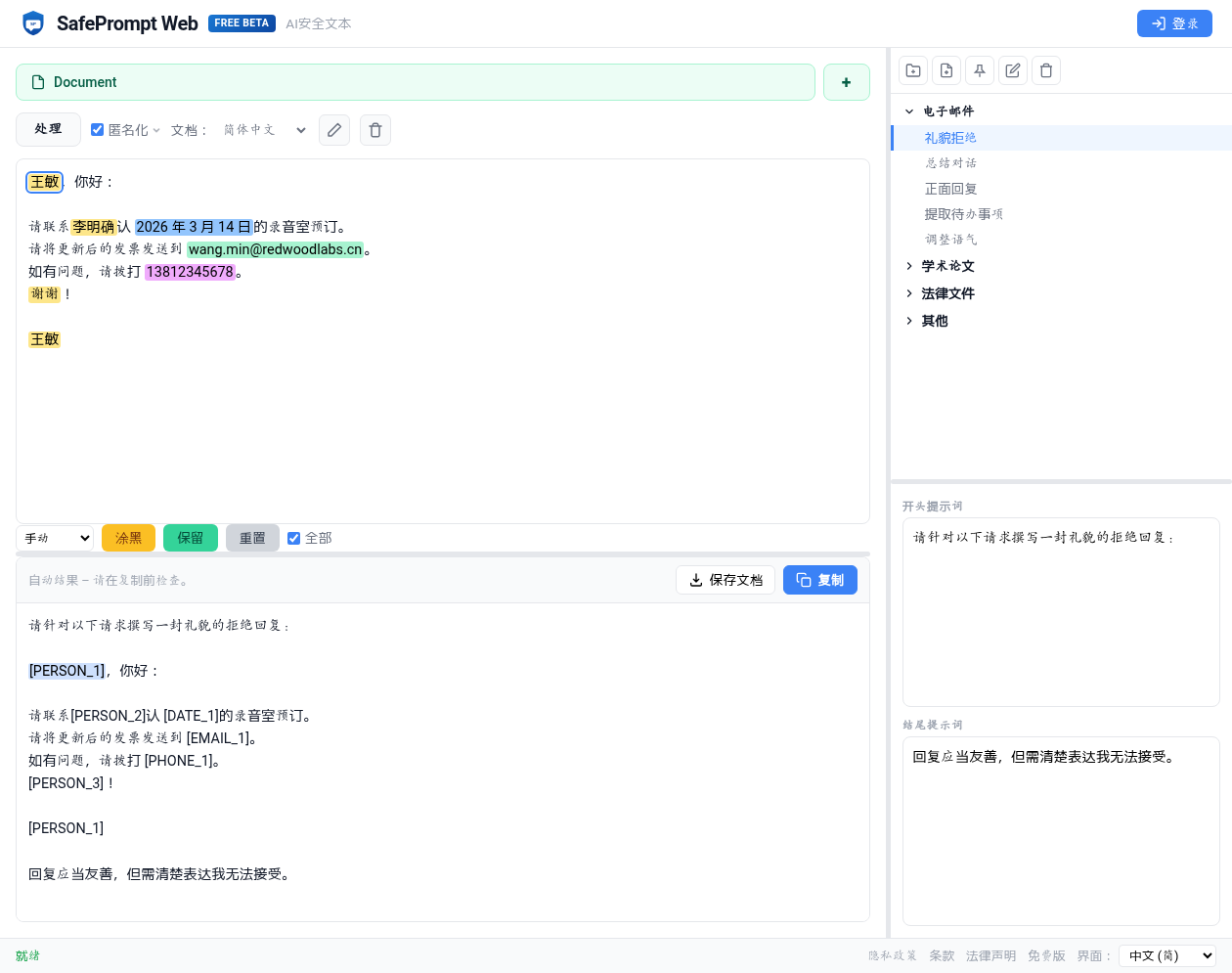Run processing with the 处理 button

48,129
